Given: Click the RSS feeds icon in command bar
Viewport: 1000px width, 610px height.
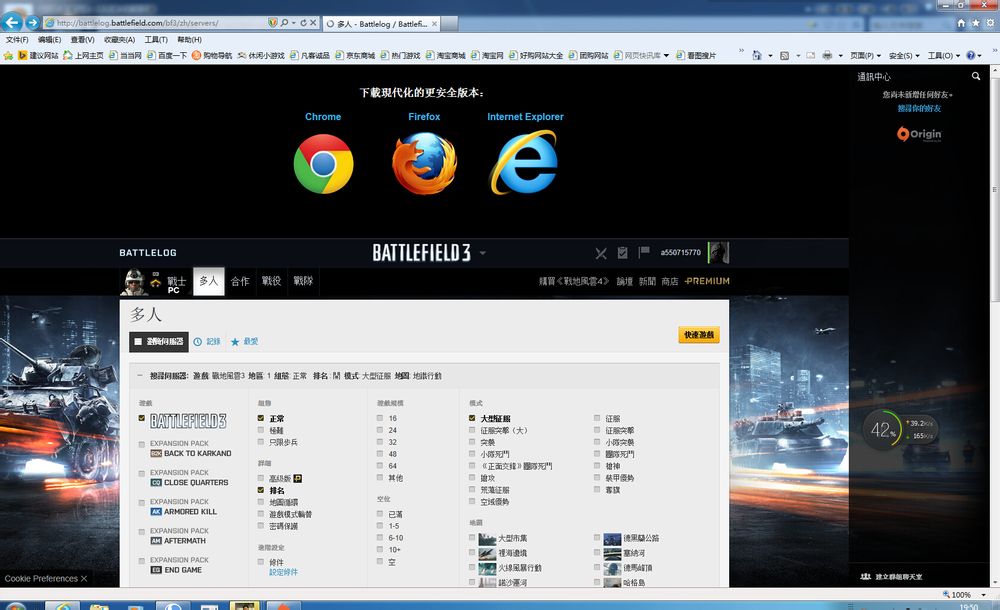Looking at the screenshot, I should pos(784,56).
